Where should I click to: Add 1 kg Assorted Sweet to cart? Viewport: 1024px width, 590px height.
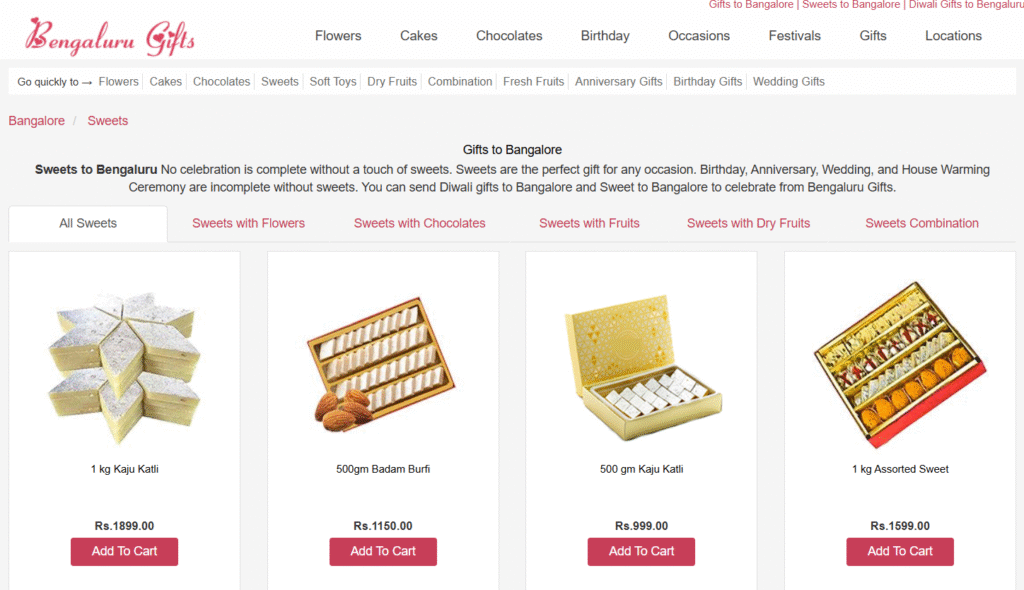click(900, 551)
